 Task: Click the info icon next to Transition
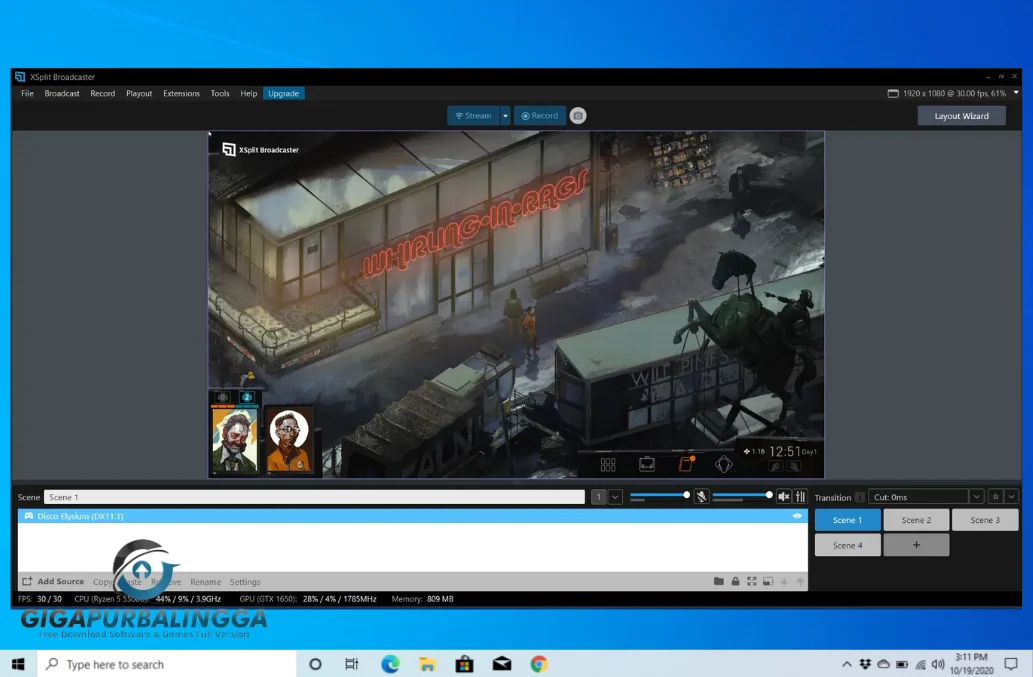859,497
